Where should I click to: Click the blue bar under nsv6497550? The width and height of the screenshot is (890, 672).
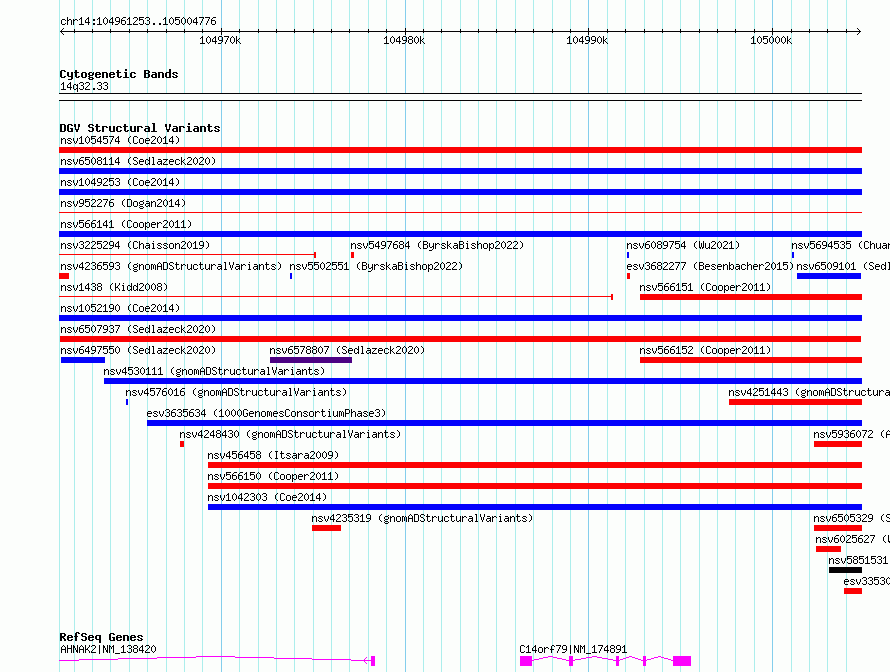tap(83, 360)
